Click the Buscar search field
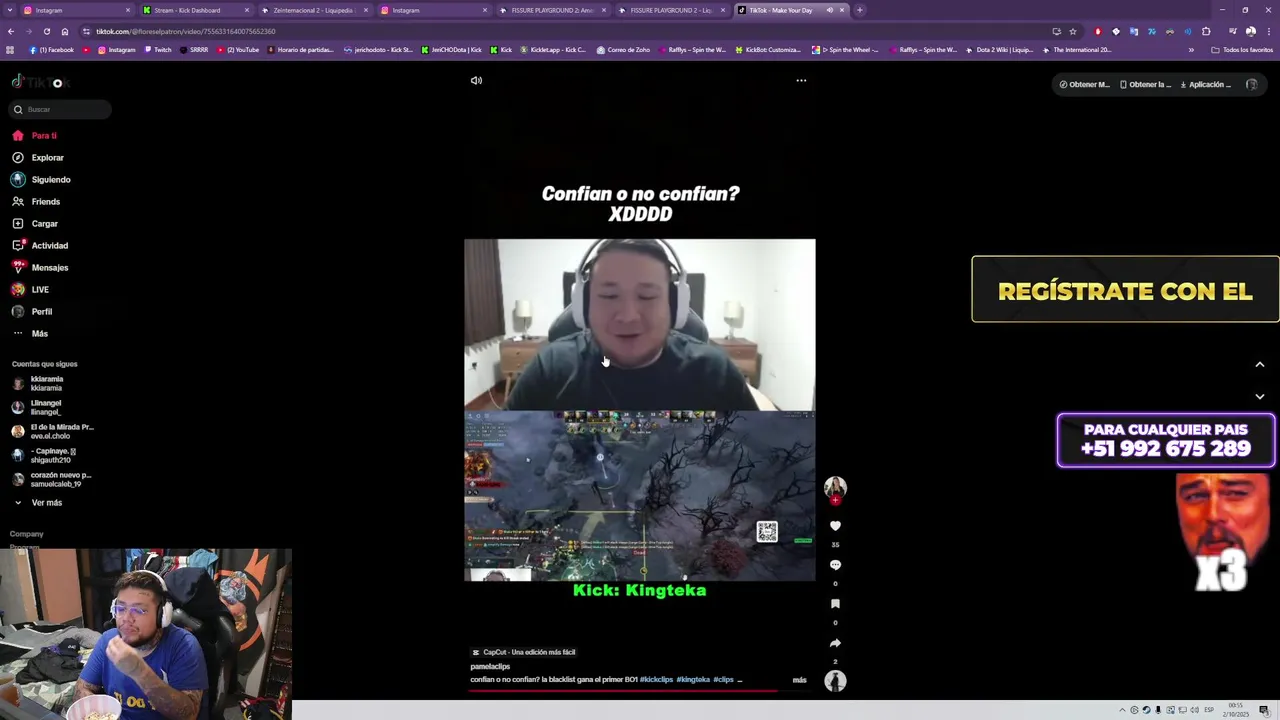Viewport: 1280px width, 720px height. point(60,109)
